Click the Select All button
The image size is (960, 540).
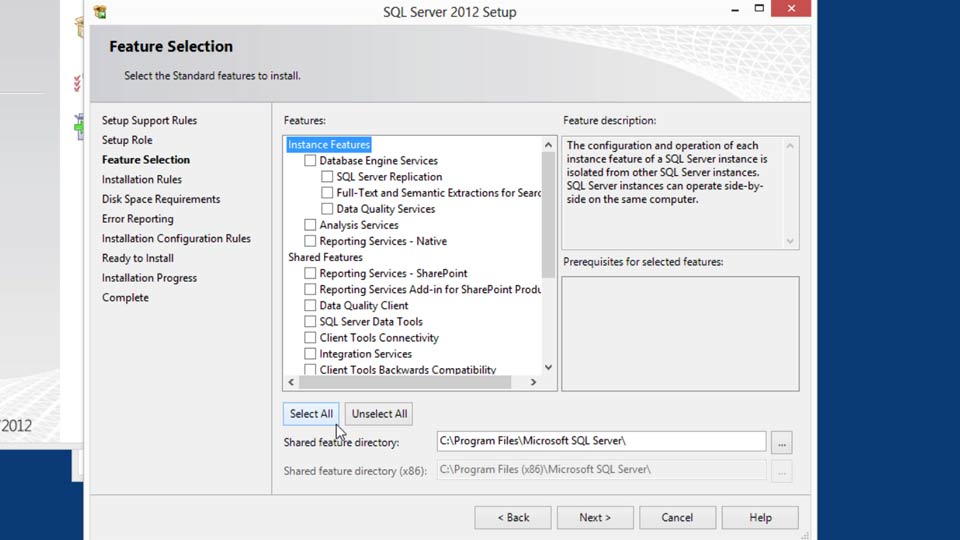coord(311,414)
